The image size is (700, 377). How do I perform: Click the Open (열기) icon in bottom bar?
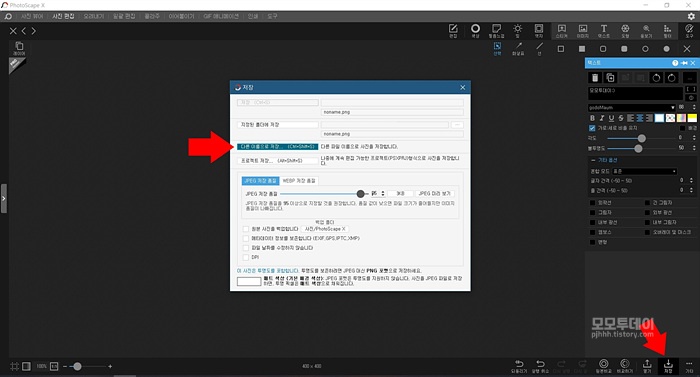point(647,366)
